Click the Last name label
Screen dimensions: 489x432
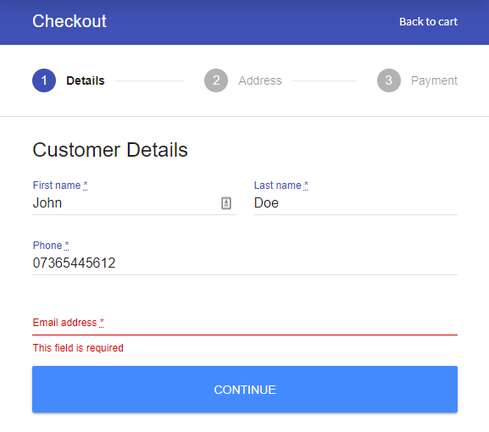(x=281, y=185)
